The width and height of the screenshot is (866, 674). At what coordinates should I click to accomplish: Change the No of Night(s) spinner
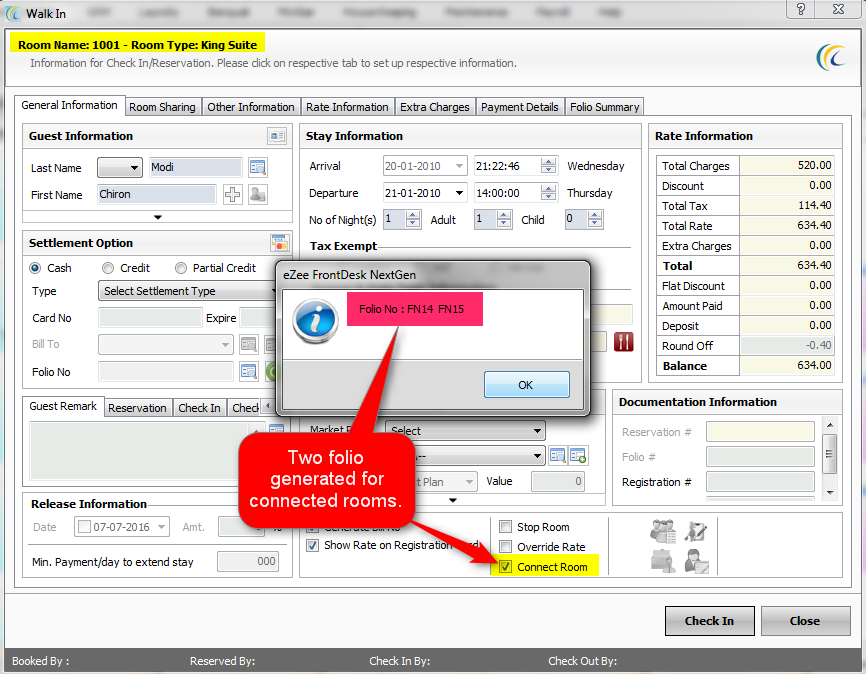[413, 219]
